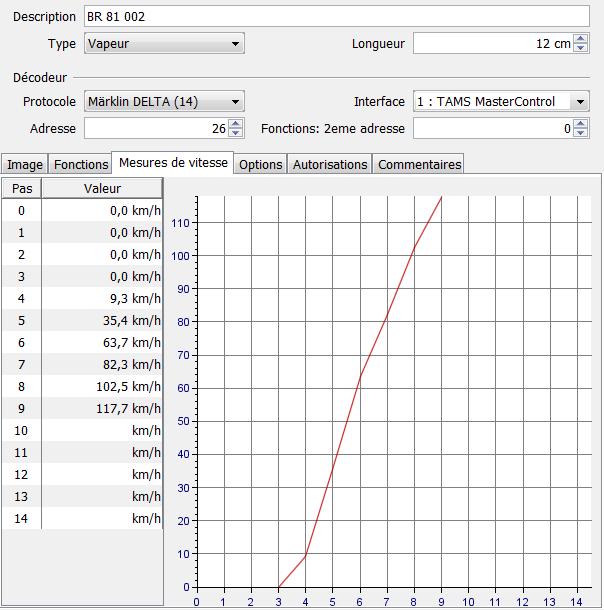The height and width of the screenshot is (610, 604).
Task: Increase the 2eme adresse value
Action: click(x=582, y=123)
